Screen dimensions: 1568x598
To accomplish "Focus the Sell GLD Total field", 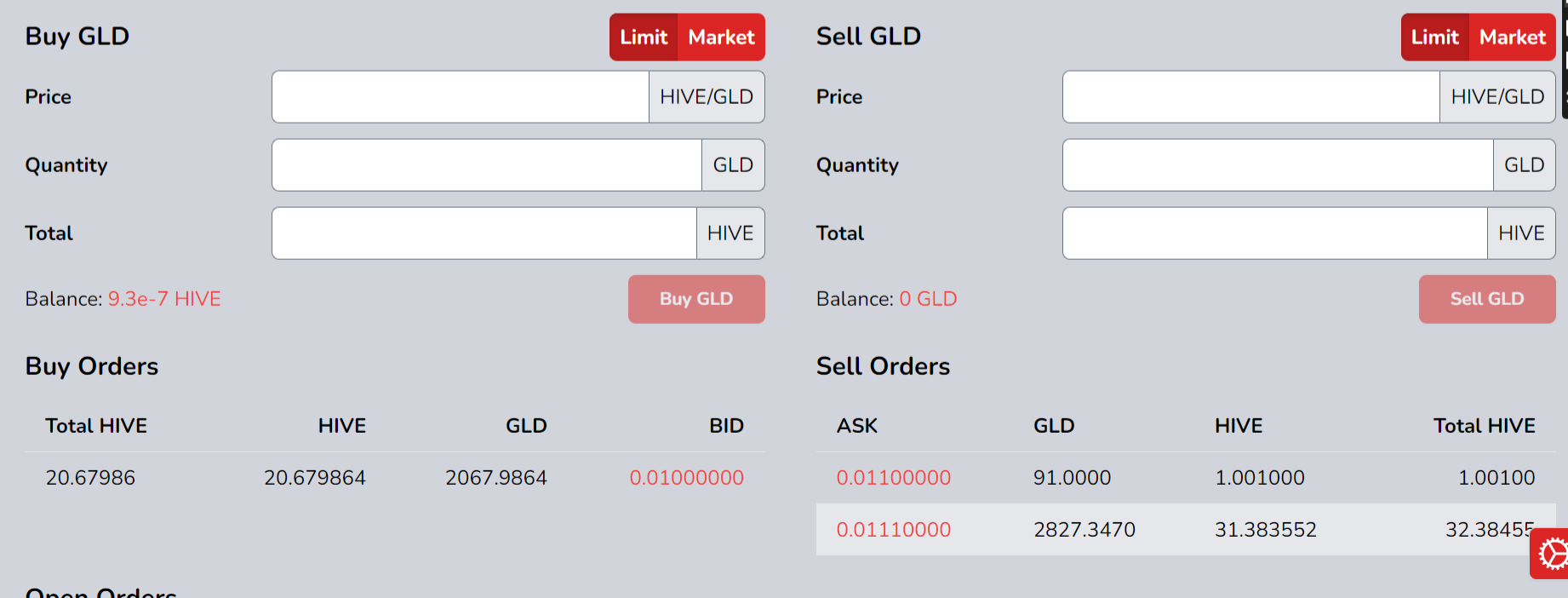I will [x=1275, y=233].
